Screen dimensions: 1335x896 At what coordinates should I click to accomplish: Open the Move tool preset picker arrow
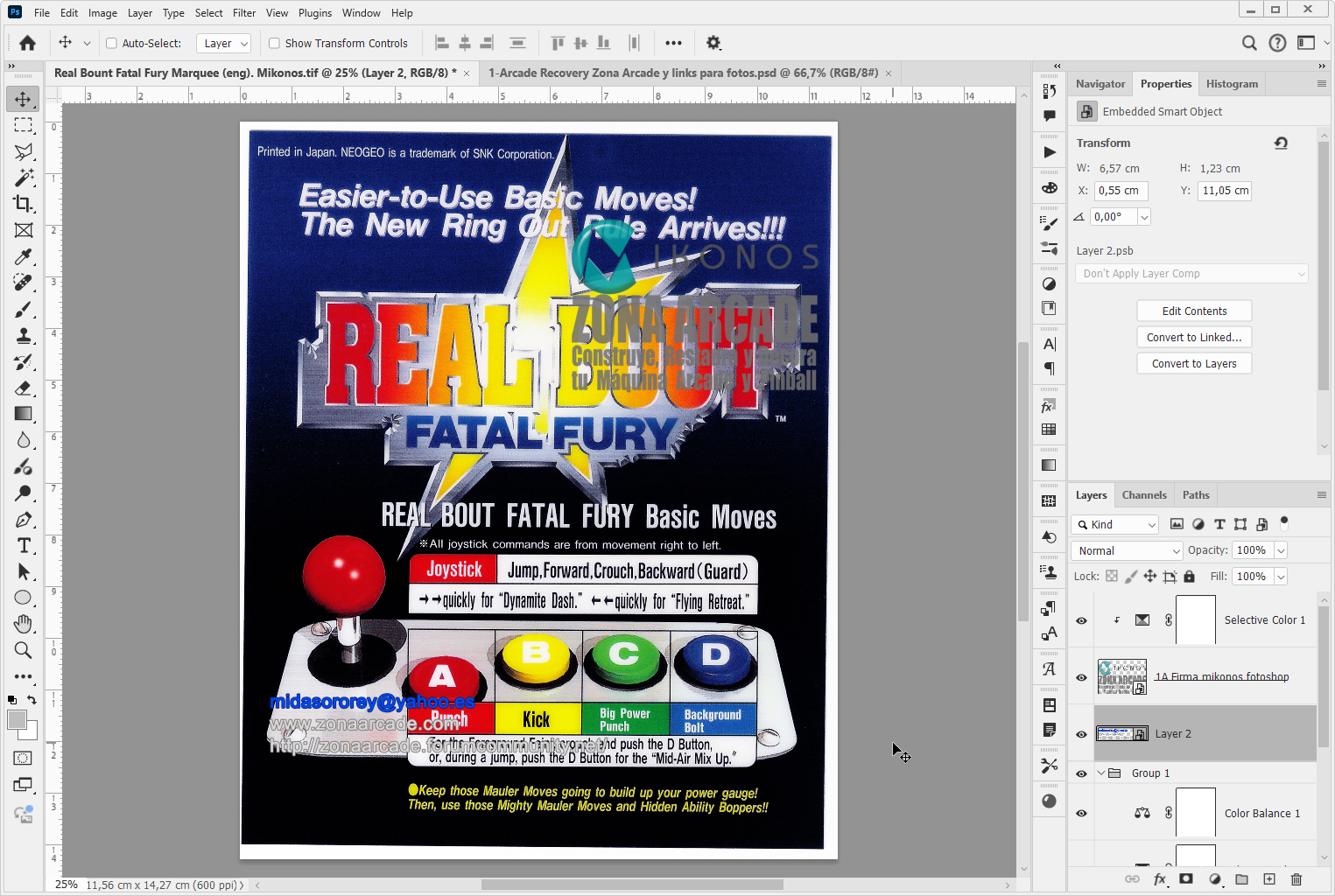[x=87, y=43]
